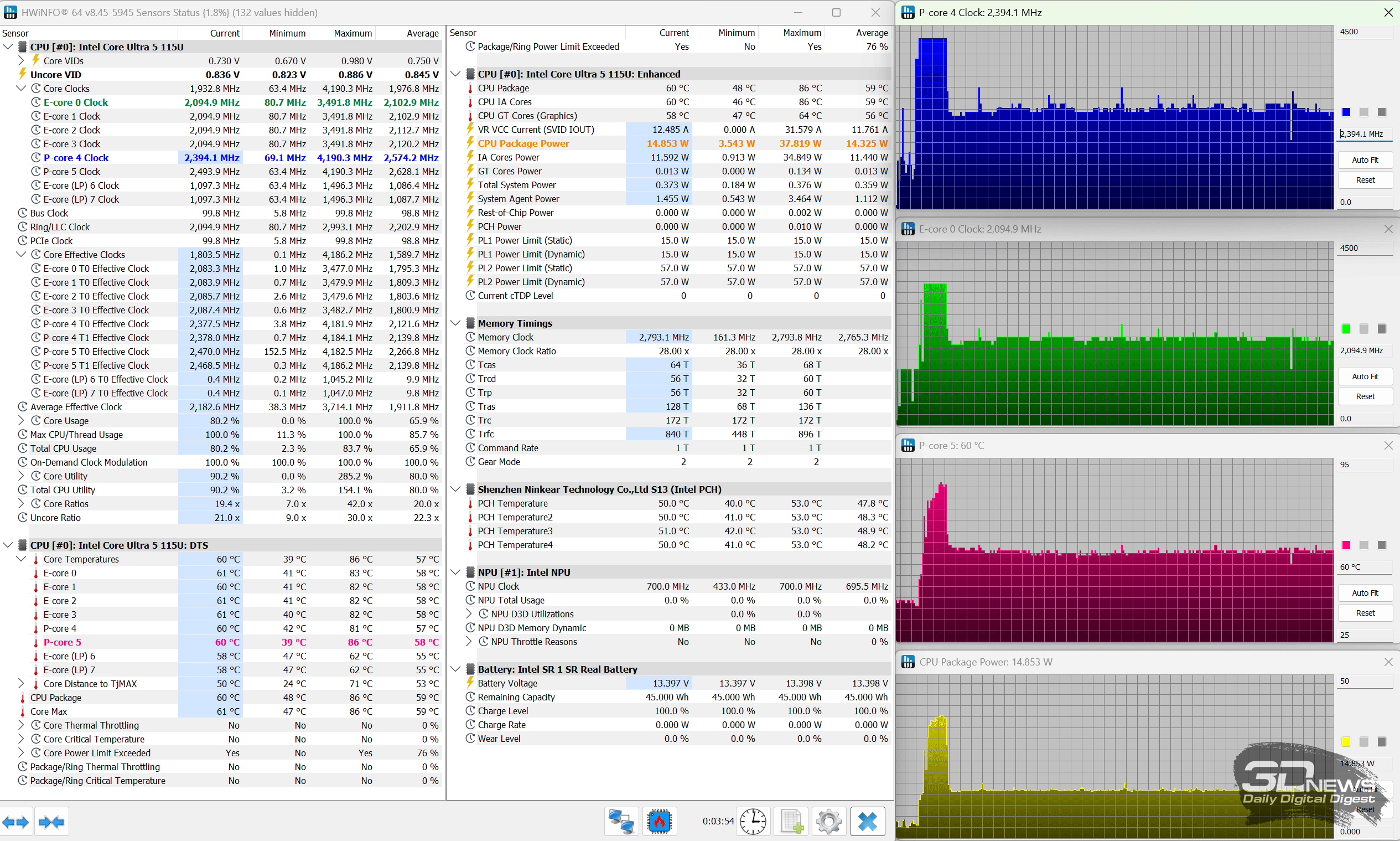Collapse the Core Clocks tree group
This screenshot has height=841, width=1400.
point(21,89)
